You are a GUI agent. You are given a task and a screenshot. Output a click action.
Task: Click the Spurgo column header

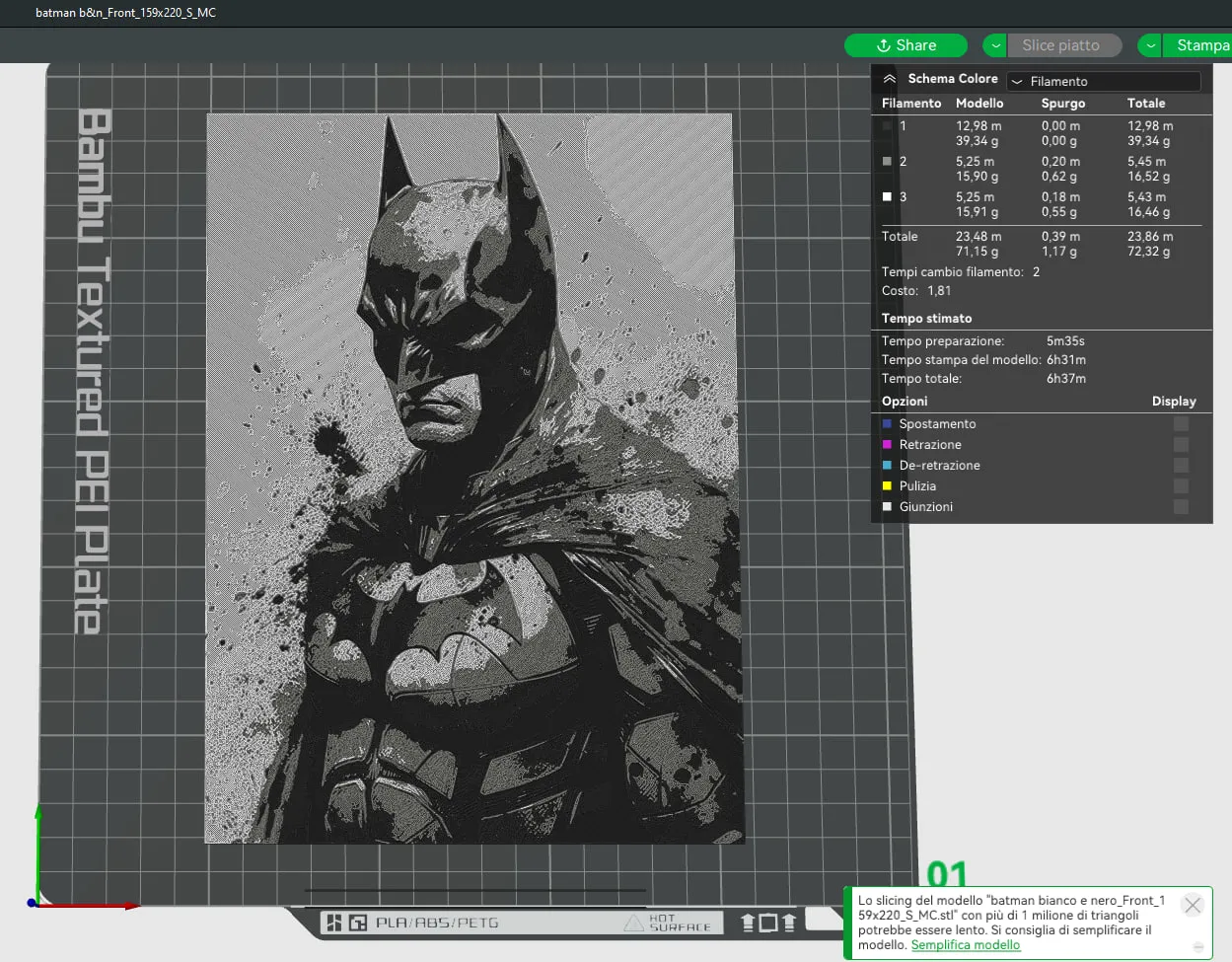tap(1063, 104)
